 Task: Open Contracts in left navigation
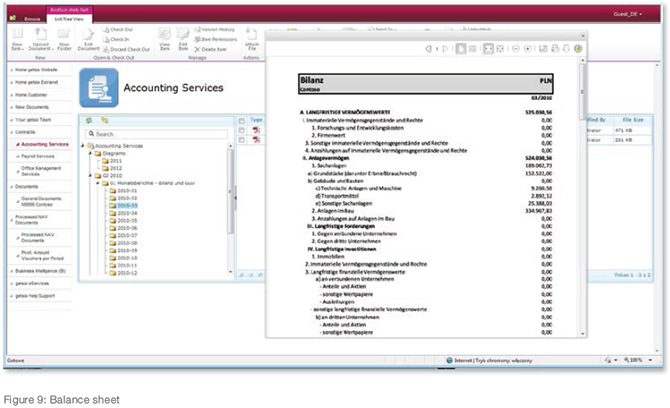[x=25, y=132]
